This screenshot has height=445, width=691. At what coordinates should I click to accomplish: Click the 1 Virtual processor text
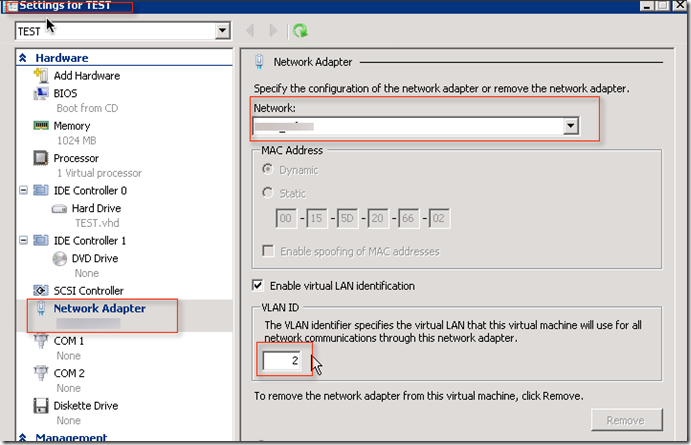[x=99, y=173]
